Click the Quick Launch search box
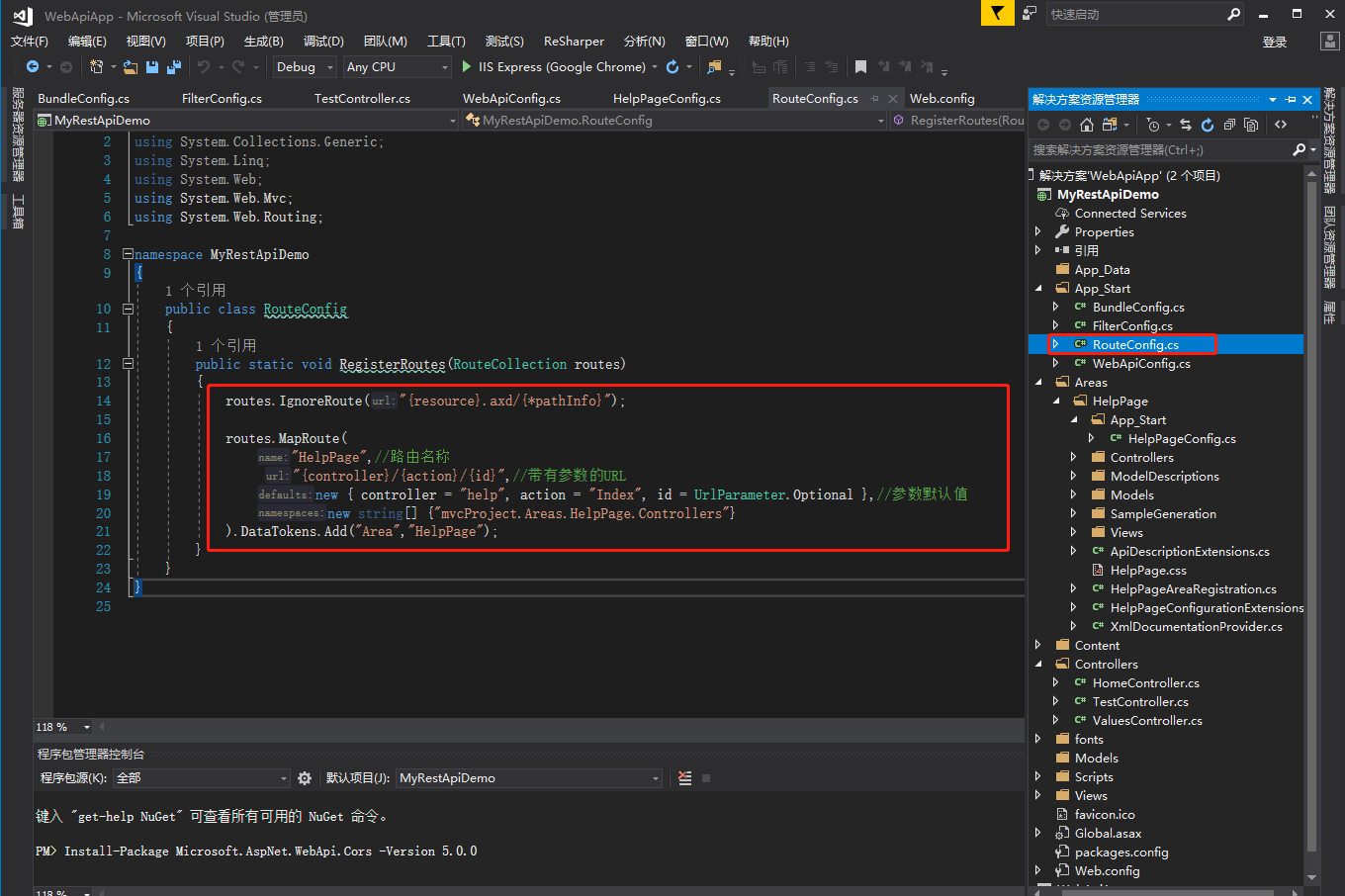The height and width of the screenshot is (896, 1345). click(x=1135, y=14)
